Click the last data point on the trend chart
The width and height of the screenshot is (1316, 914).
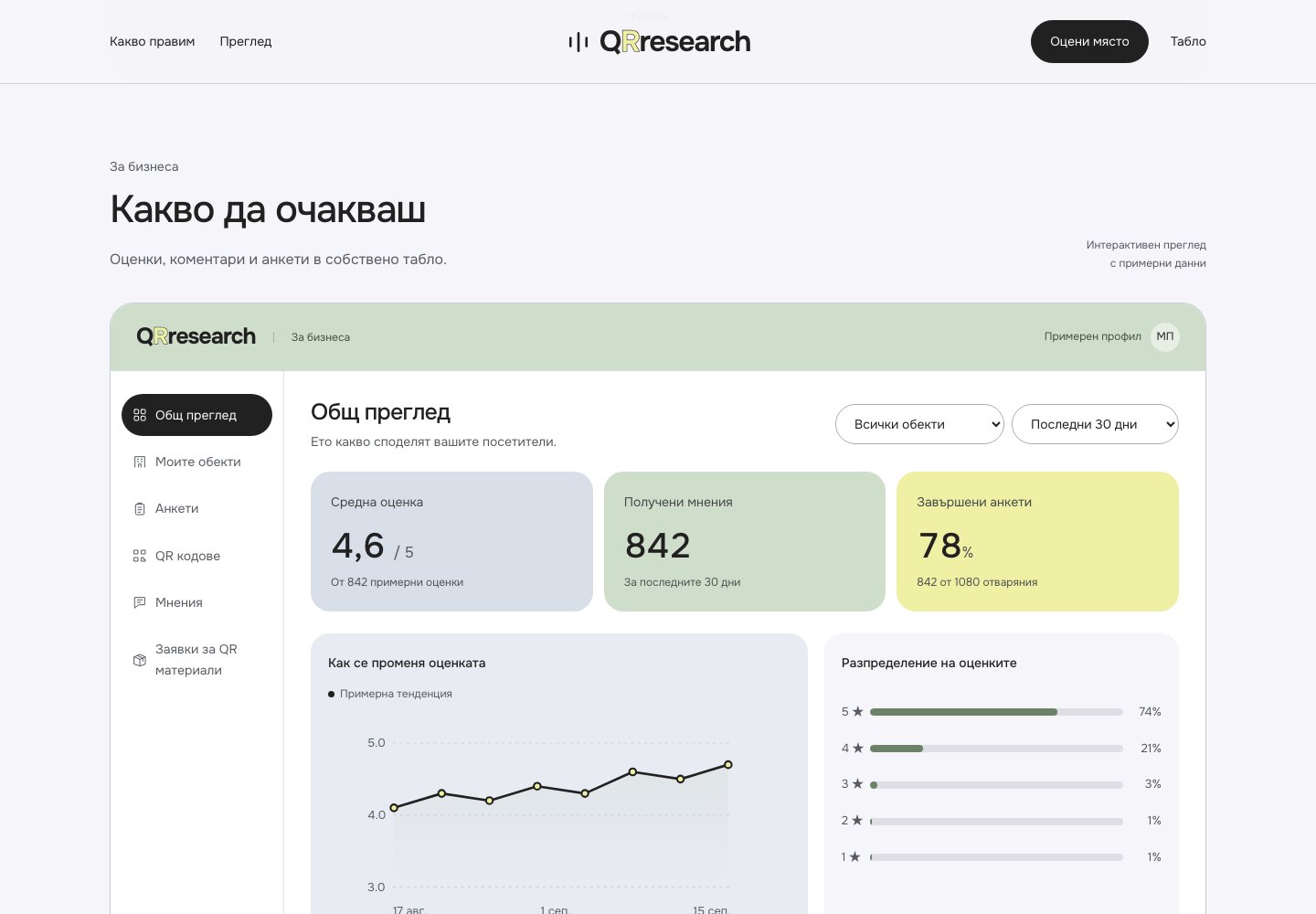pos(728,764)
